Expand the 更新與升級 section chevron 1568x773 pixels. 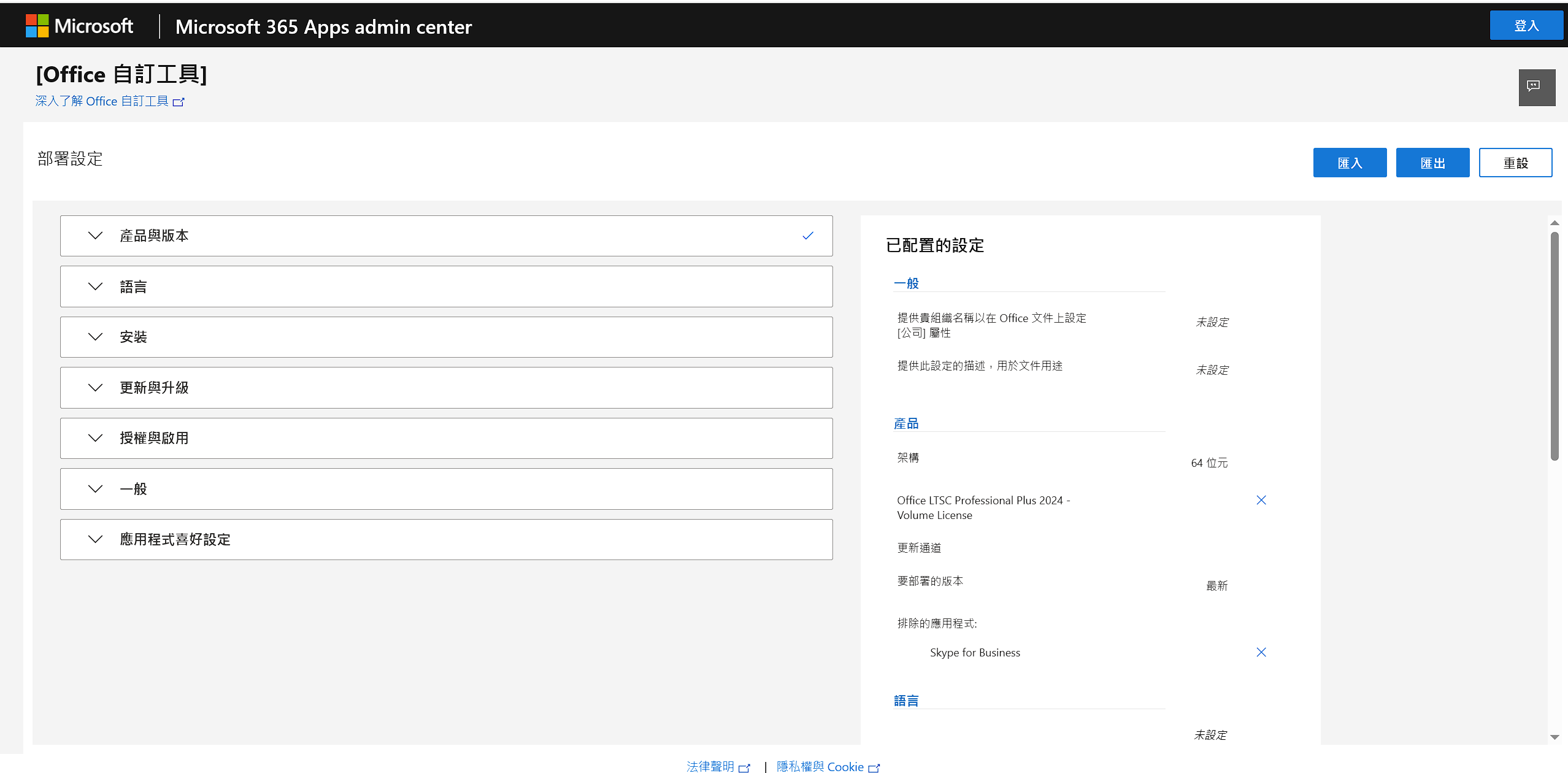95,388
